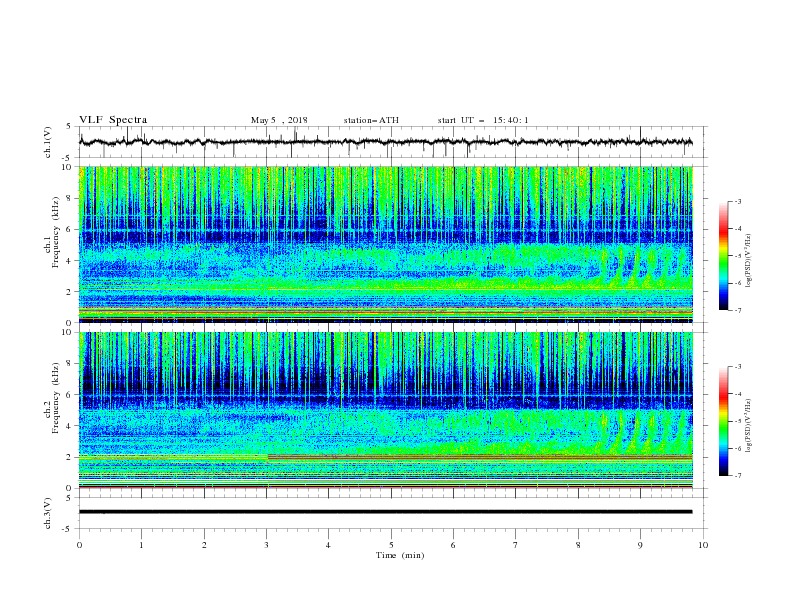
Task: Click the ch.2 PSD color scale bar
Action: (723, 421)
